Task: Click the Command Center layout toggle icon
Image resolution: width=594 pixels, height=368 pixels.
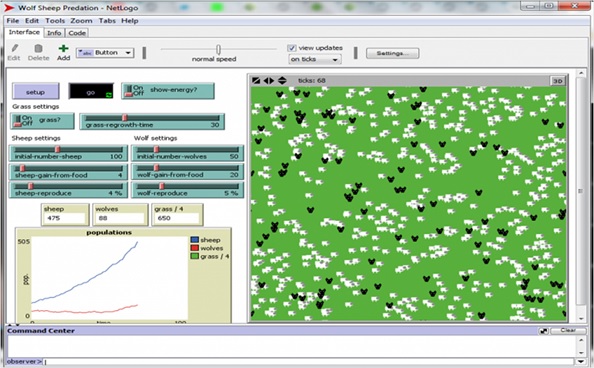Action: pos(544,331)
